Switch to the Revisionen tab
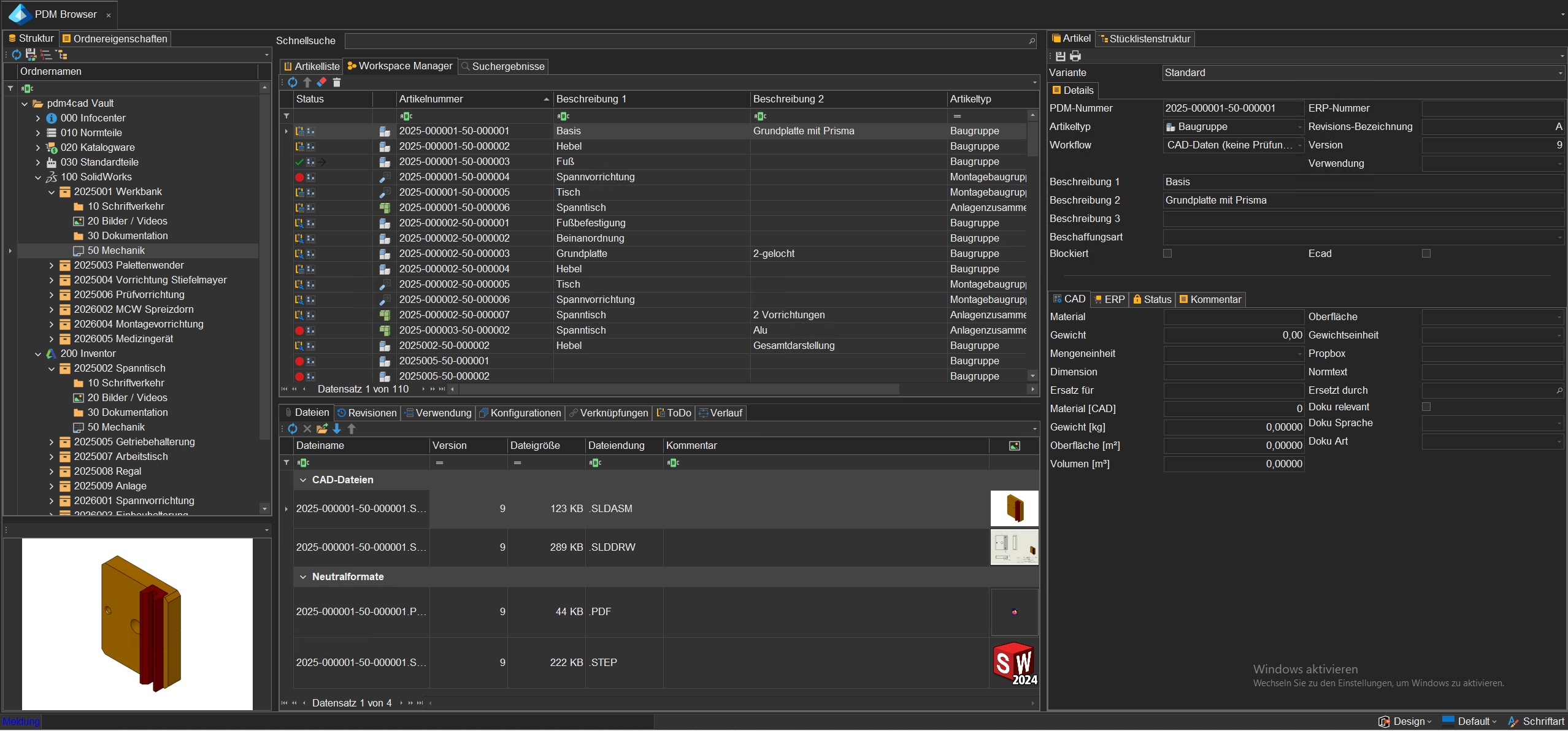The width and height of the screenshot is (1568, 731). coord(367,413)
